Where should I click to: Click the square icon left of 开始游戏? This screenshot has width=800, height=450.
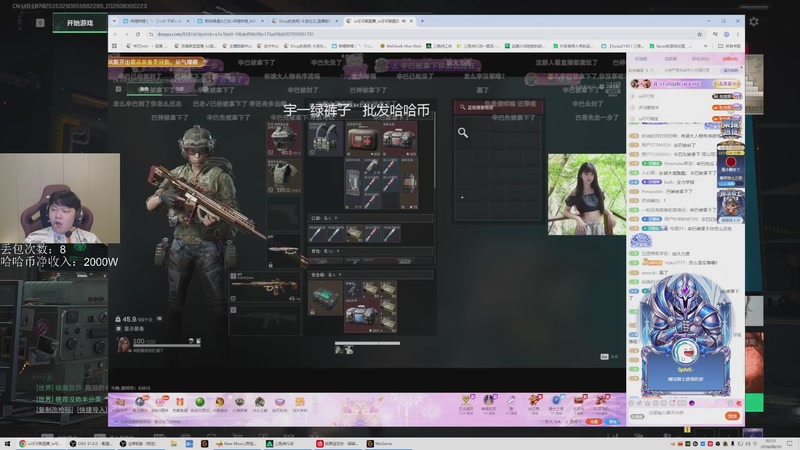pos(40,23)
